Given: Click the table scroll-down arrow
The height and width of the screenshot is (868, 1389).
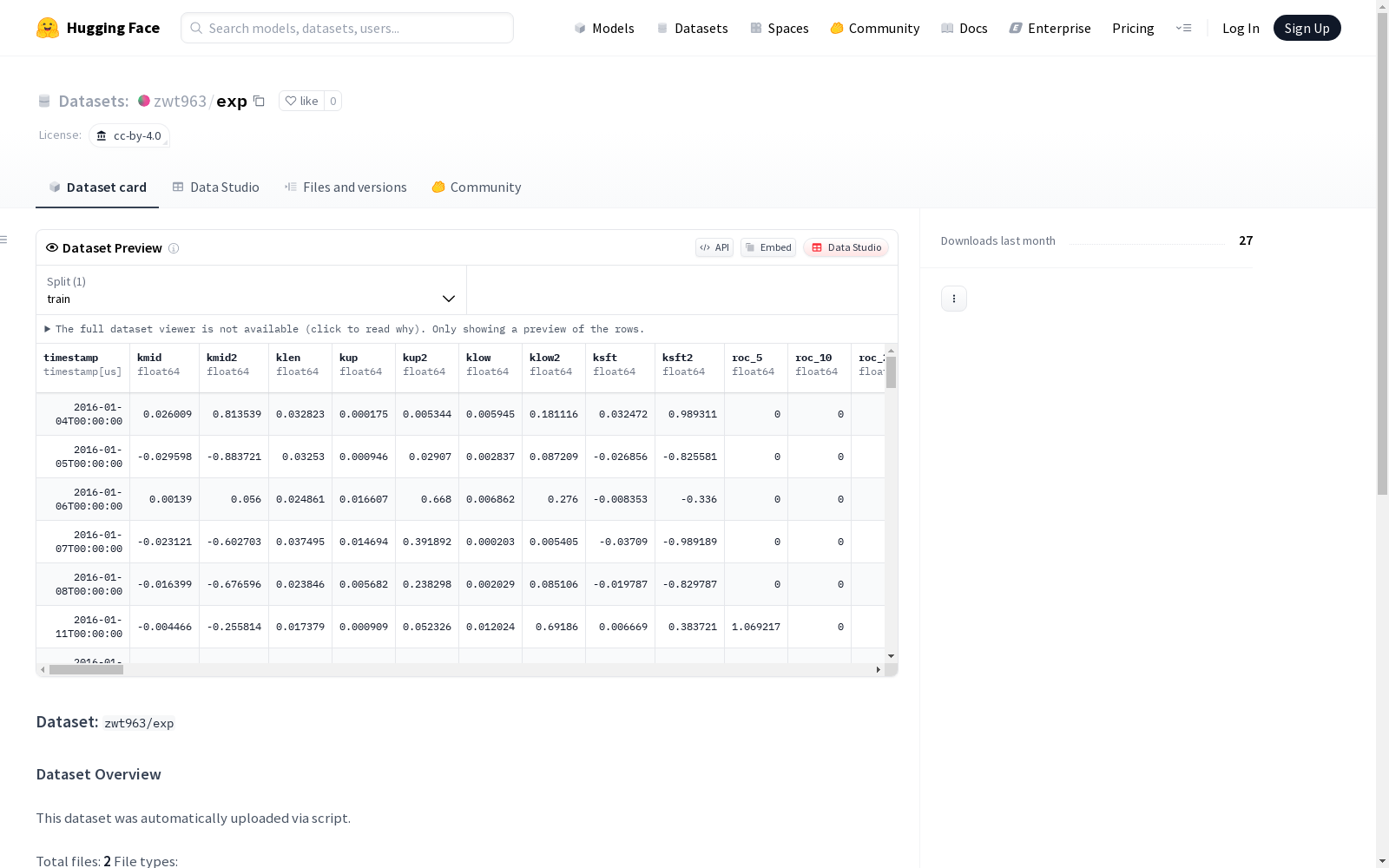Looking at the screenshot, I should coord(891,656).
